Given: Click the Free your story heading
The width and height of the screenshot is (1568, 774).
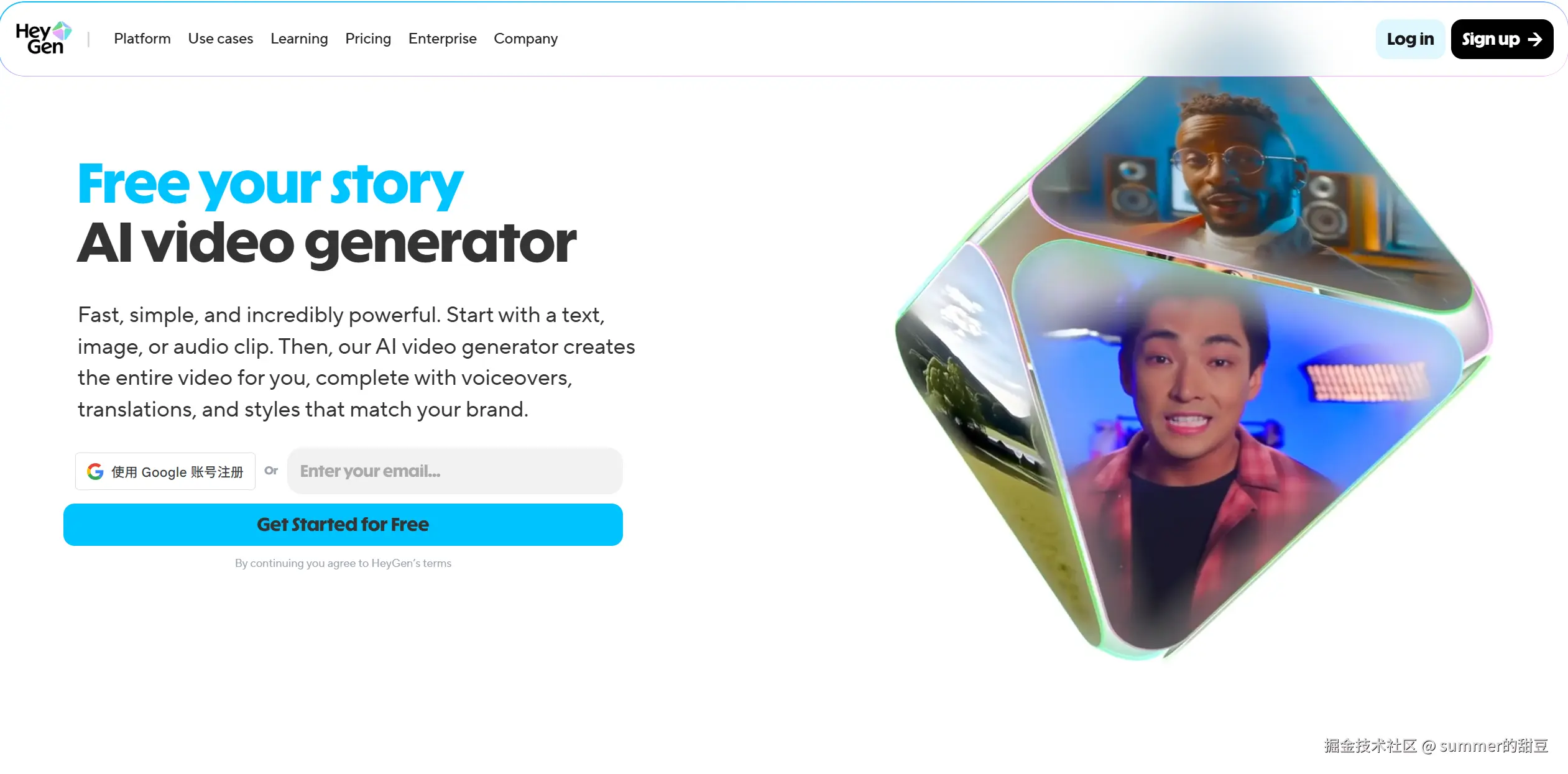Looking at the screenshot, I should point(270,184).
